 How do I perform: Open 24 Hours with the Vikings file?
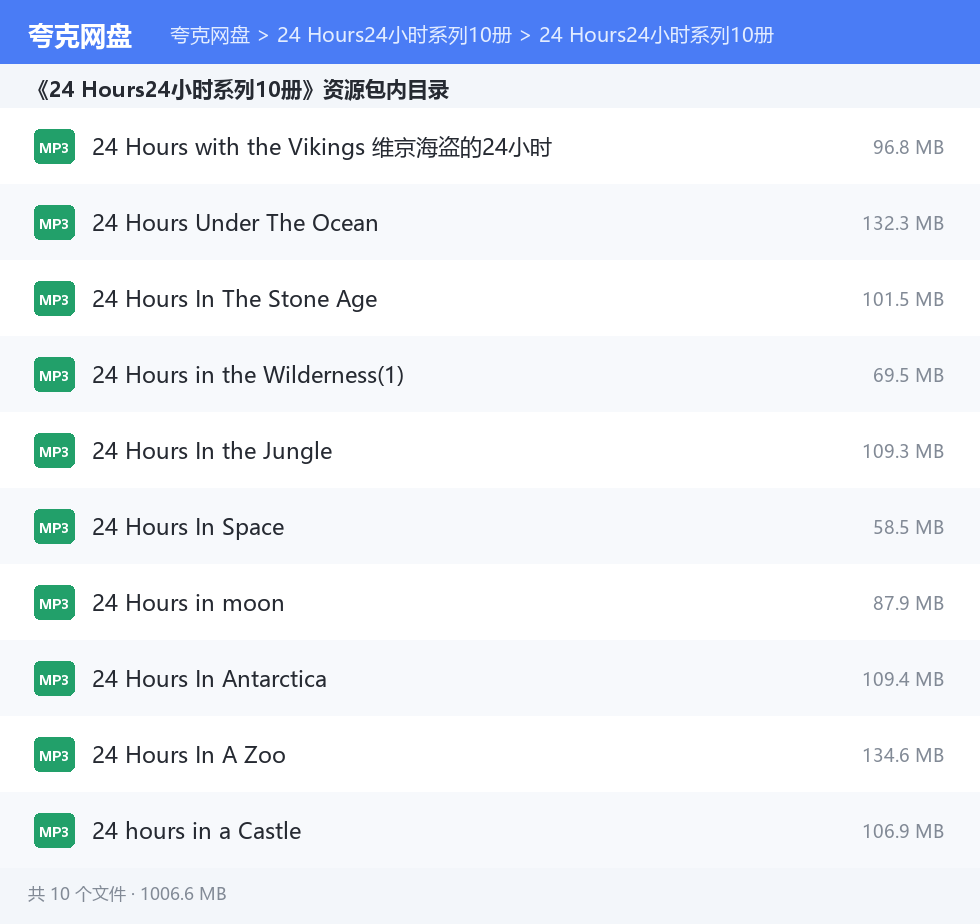pyautogui.click(x=322, y=147)
